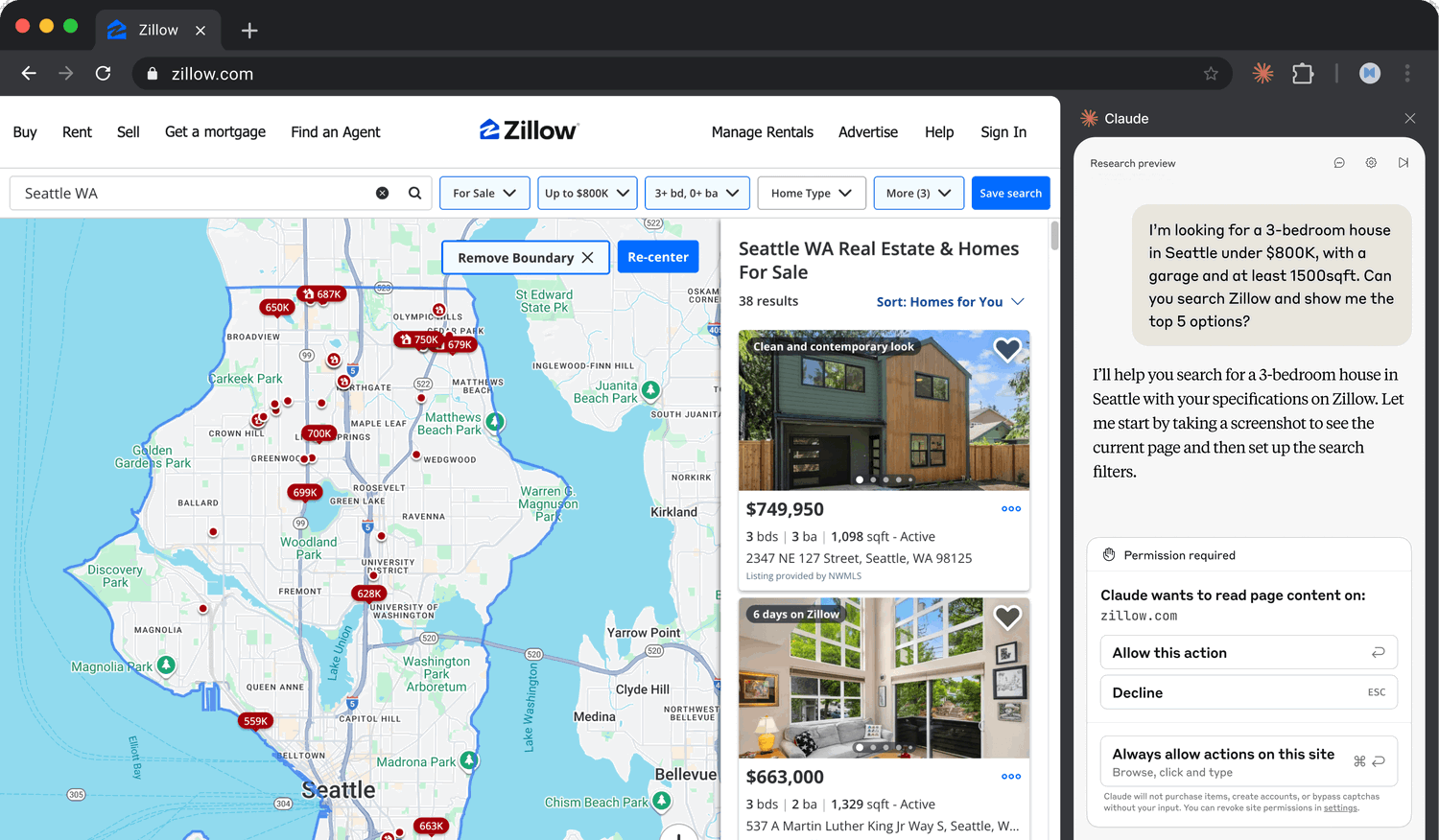Always allow actions on this site
This screenshot has width=1439, height=840.
pos(1249,761)
